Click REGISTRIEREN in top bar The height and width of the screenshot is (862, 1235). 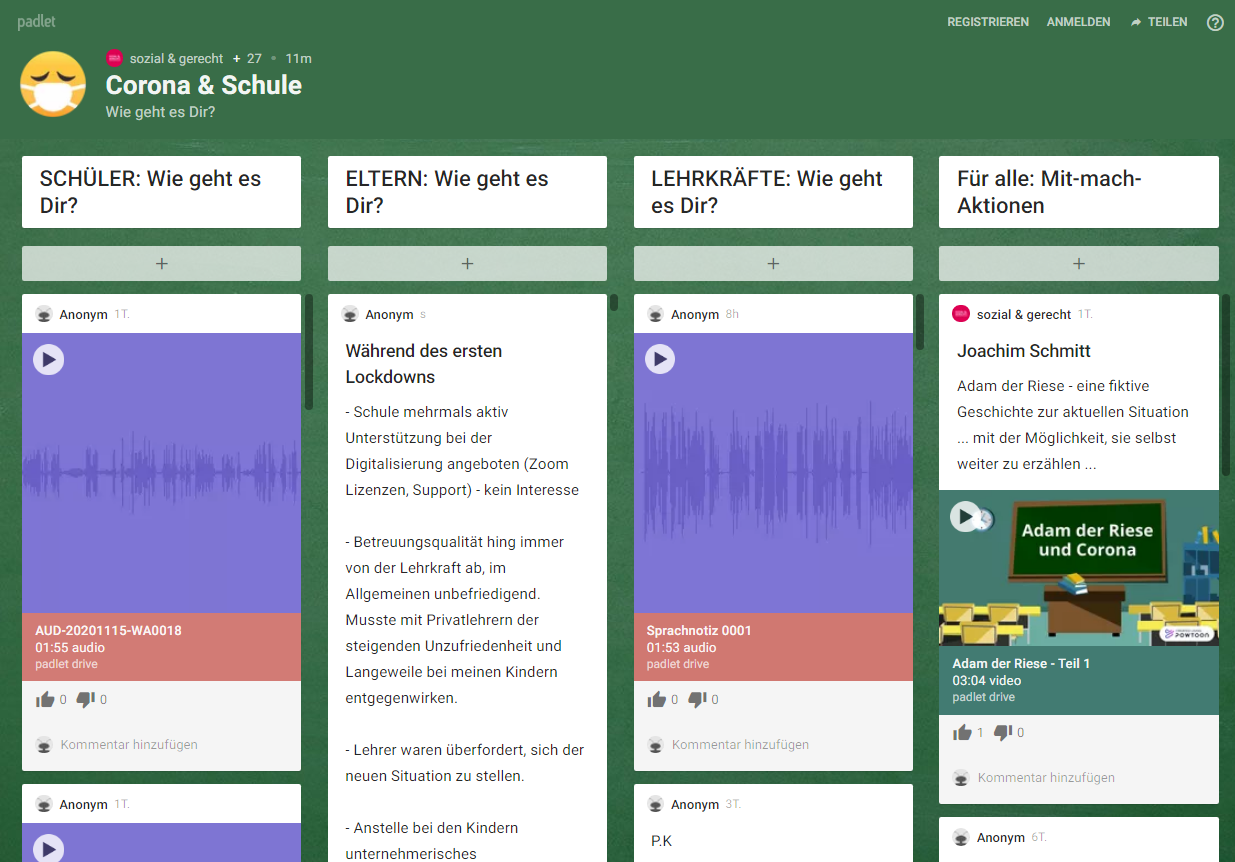(988, 22)
